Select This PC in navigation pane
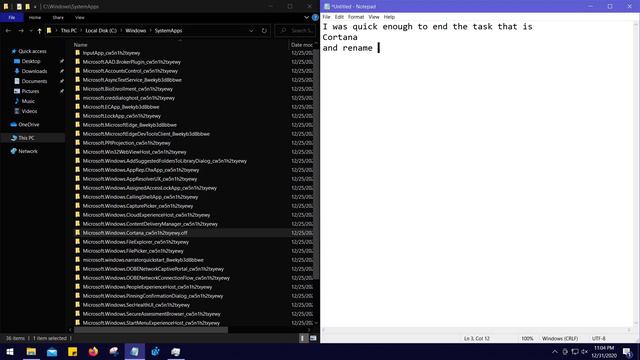Image resolution: width=640 pixels, height=360 pixels. tap(26, 138)
